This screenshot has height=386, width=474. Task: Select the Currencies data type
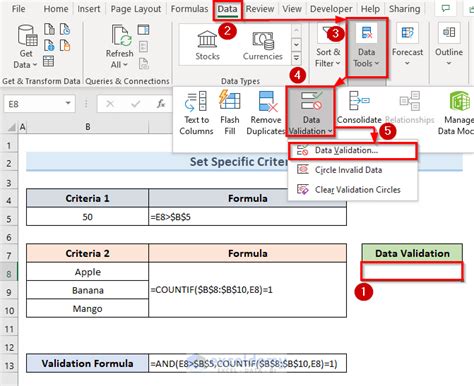pos(262,46)
